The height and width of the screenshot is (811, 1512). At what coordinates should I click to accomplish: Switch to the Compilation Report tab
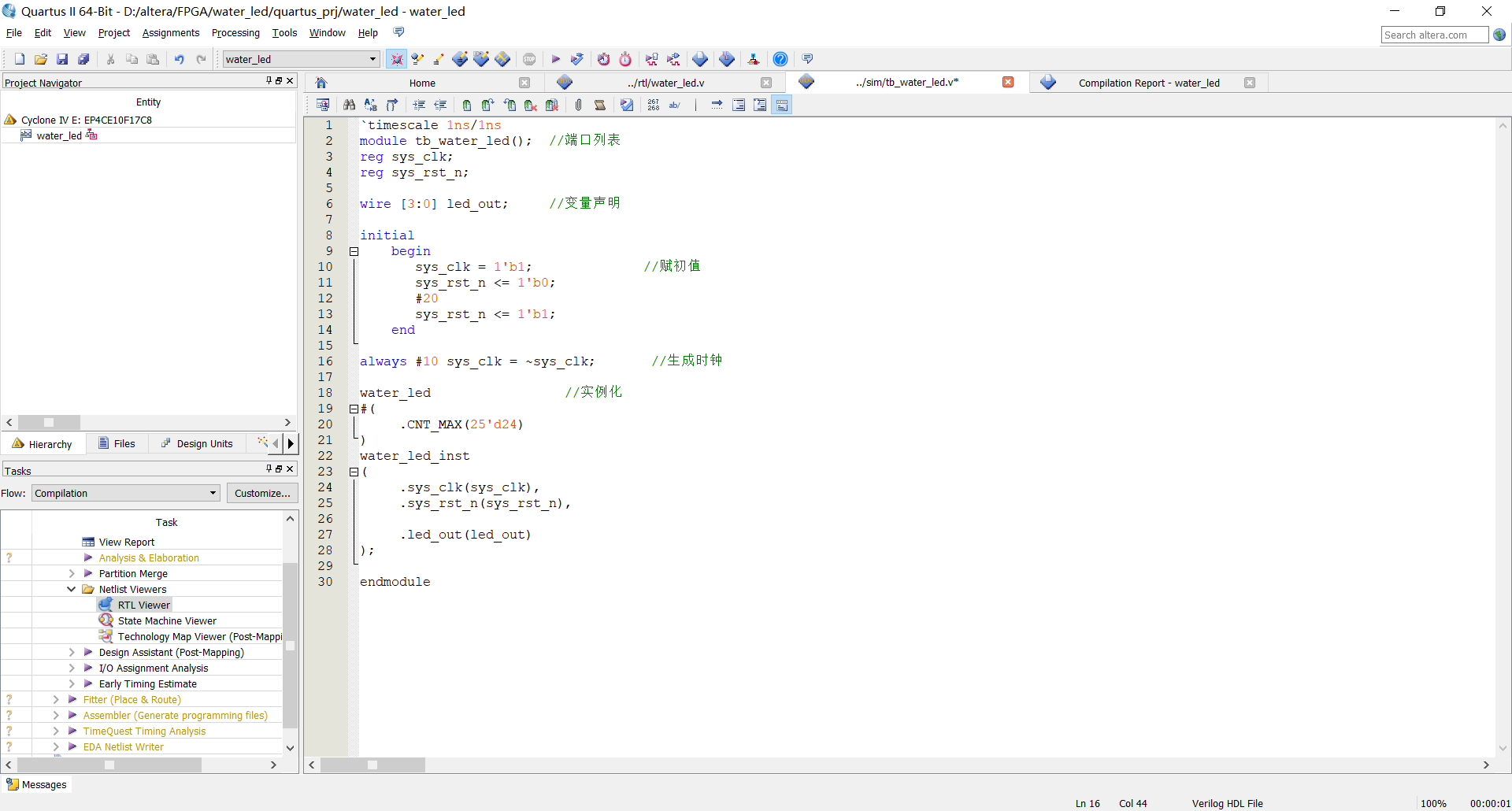click(x=1149, y=83)
